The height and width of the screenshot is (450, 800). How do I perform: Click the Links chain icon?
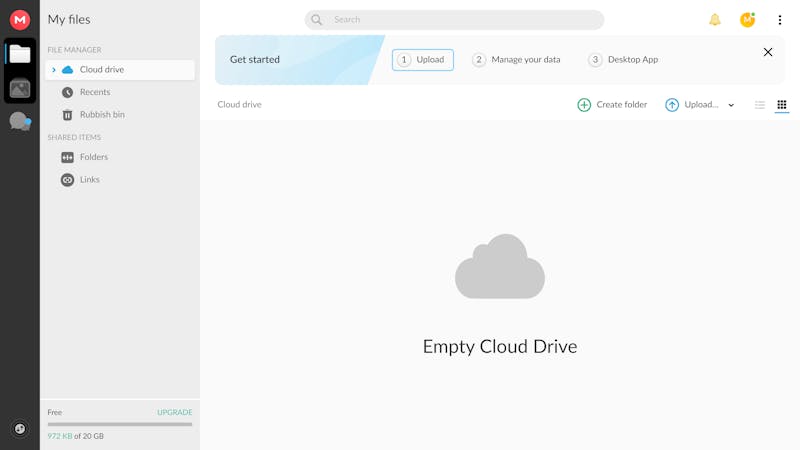(67, 180)
